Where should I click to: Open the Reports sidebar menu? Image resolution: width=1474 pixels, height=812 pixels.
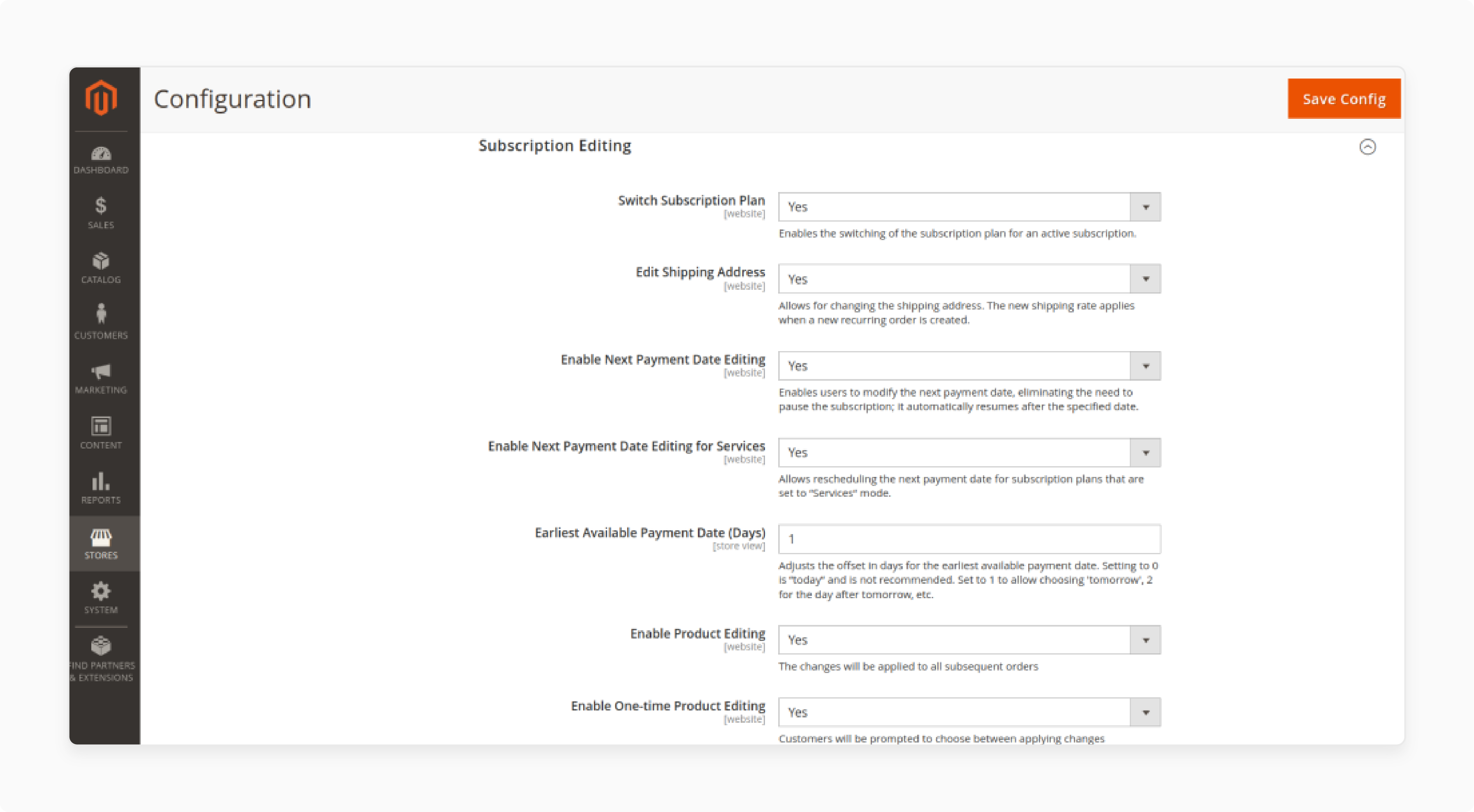(101, 488)
